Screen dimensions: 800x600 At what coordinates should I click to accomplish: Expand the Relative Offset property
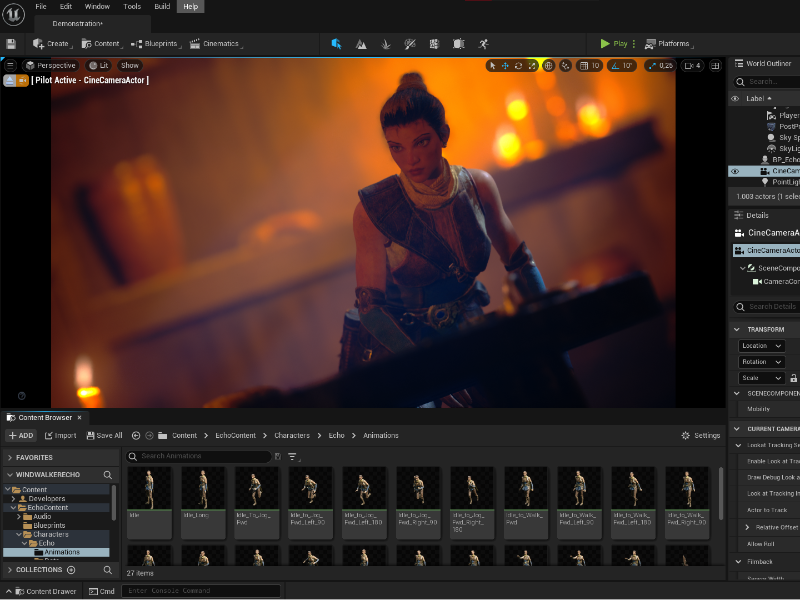pos(747,527)
